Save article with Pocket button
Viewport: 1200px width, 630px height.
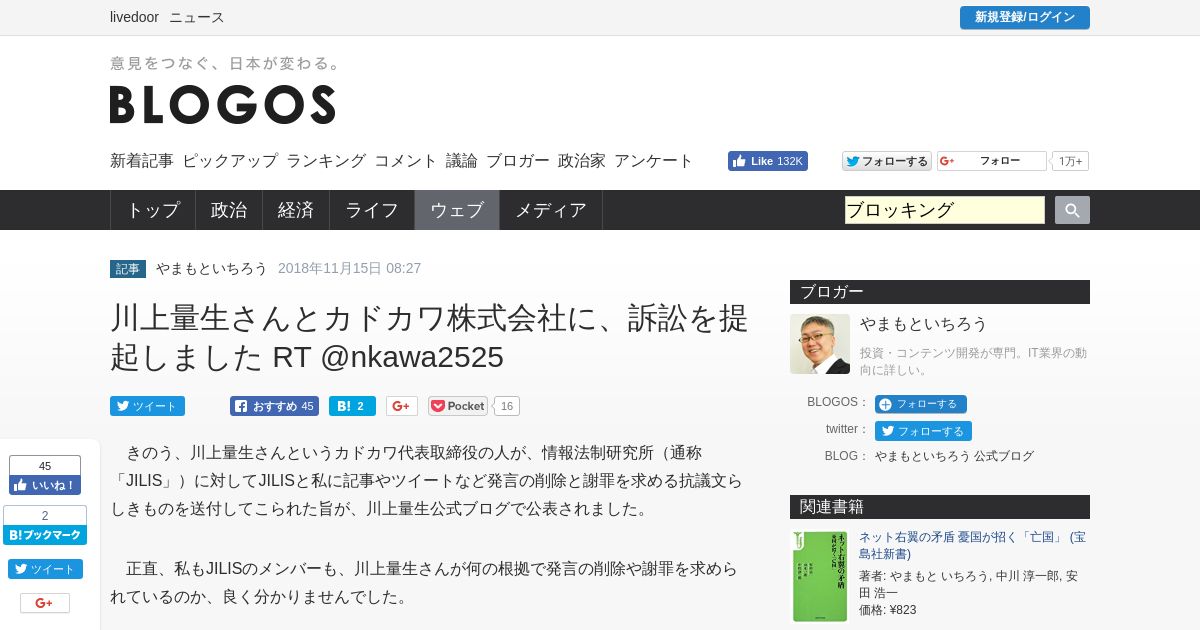point(458,406)
